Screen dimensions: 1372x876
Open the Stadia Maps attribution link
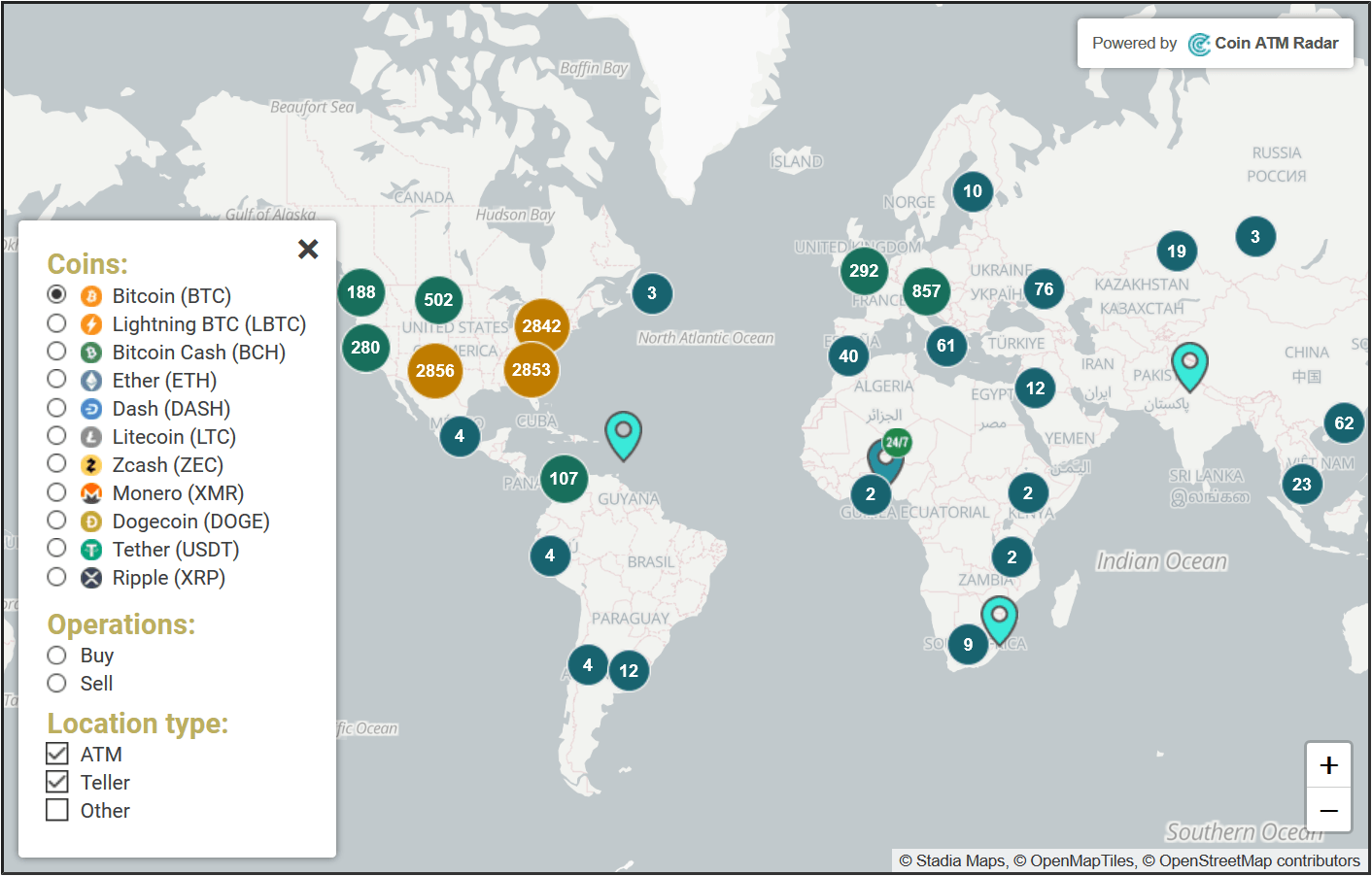tap(961, 860)
